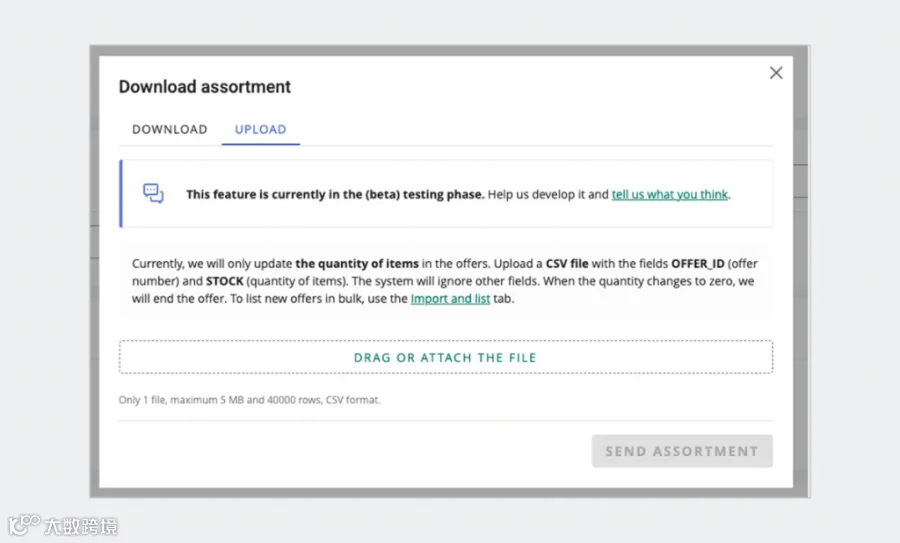The image size is (900, 543).
Task: Click the watermark logo icon at bottom-left
Action: tap(24, 524)
